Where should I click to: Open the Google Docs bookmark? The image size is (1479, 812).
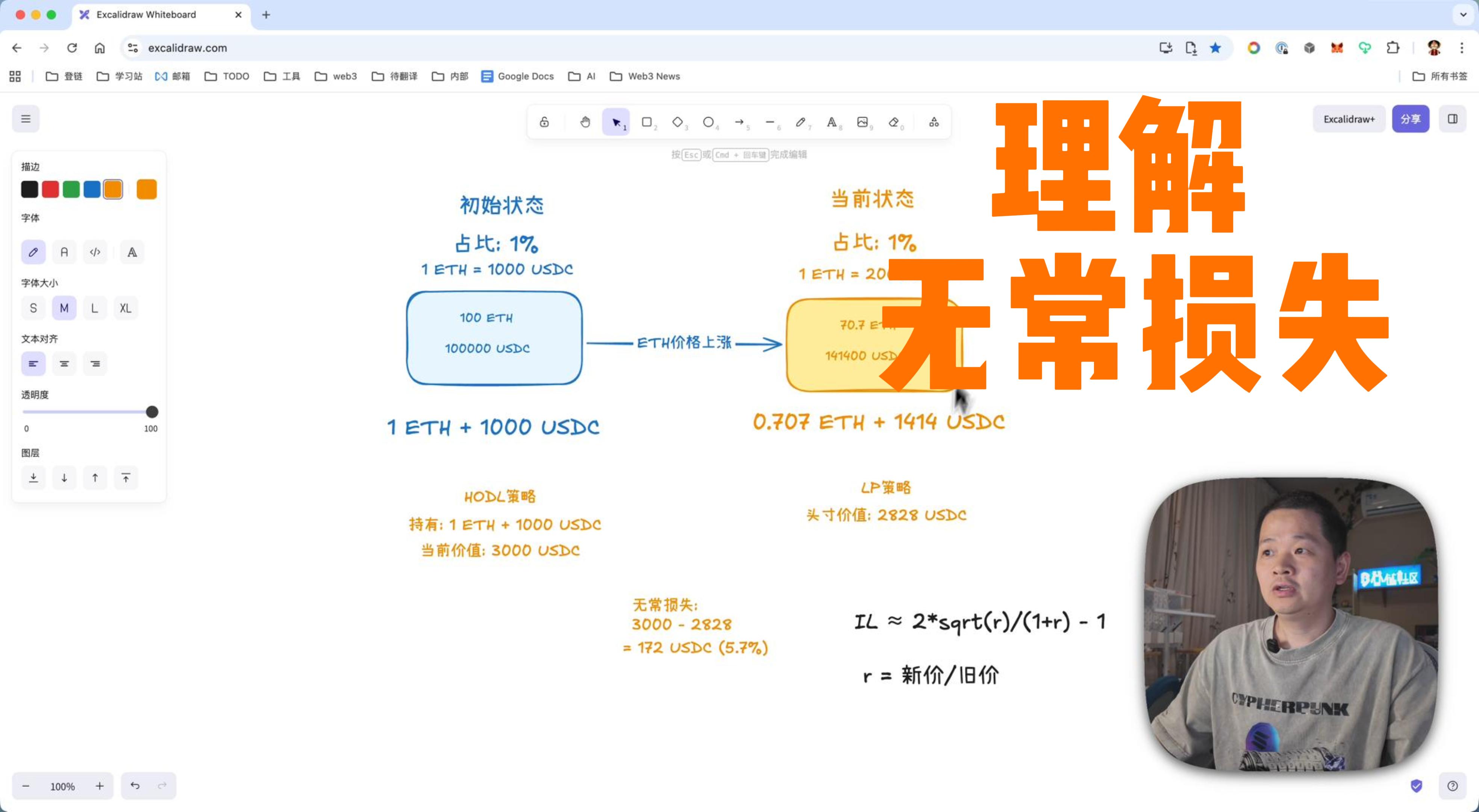click(x=517, y=76)
